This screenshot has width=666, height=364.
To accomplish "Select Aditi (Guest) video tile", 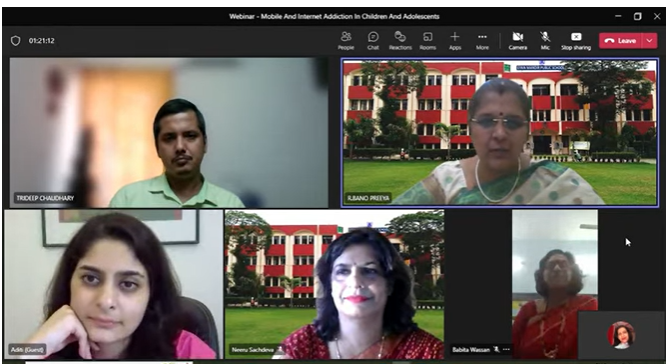I will pos(113,284).
